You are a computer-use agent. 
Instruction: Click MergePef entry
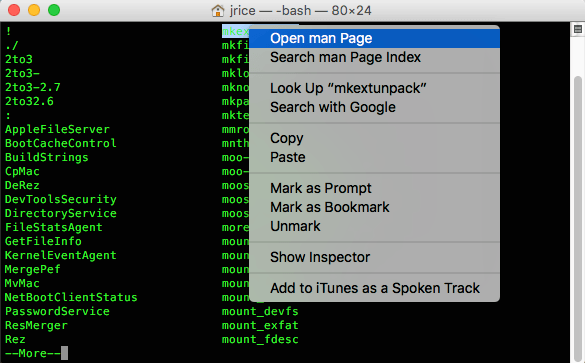coord(32,269)
